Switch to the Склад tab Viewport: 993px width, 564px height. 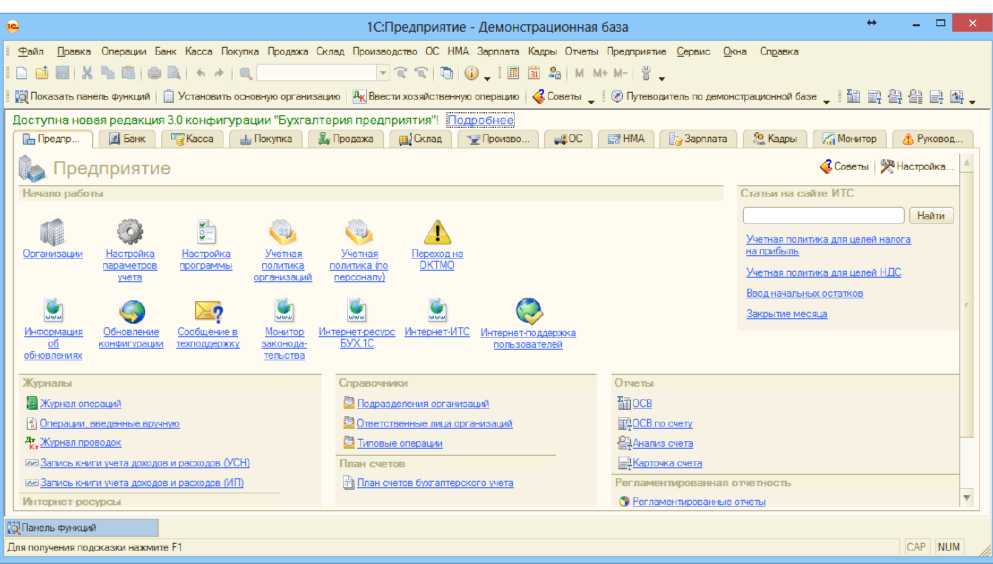point(421,139)
